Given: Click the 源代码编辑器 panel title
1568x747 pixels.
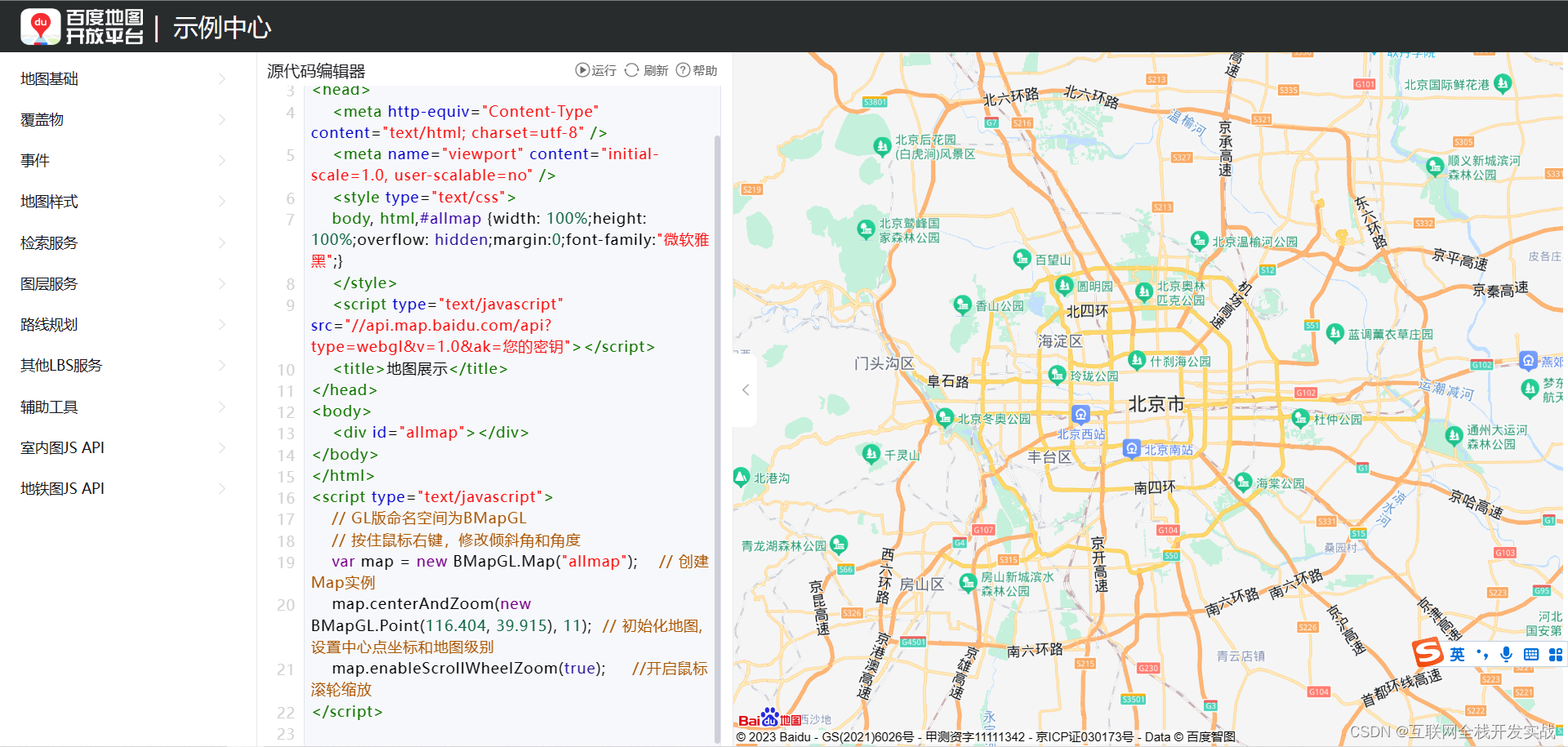Looking at the screenshot, I should [x=316, y=71].
